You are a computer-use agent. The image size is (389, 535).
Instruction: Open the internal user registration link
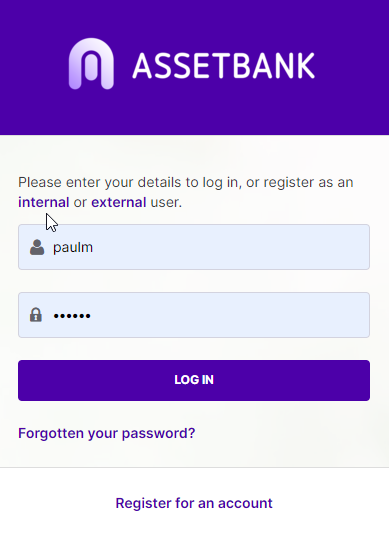(x=44, y=202)
